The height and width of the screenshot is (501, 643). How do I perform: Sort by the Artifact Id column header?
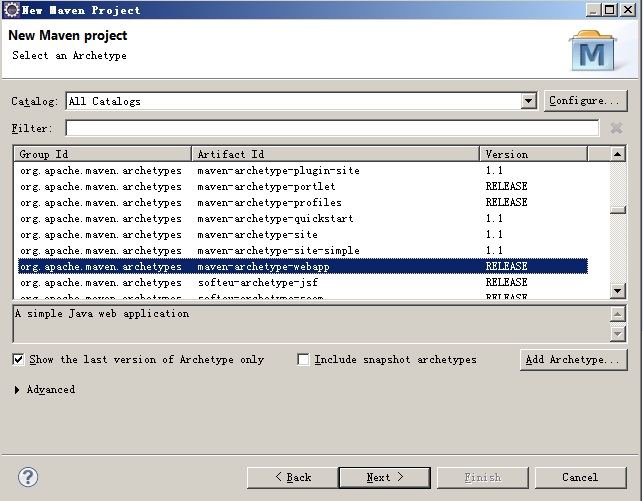[x=335, y=154]
